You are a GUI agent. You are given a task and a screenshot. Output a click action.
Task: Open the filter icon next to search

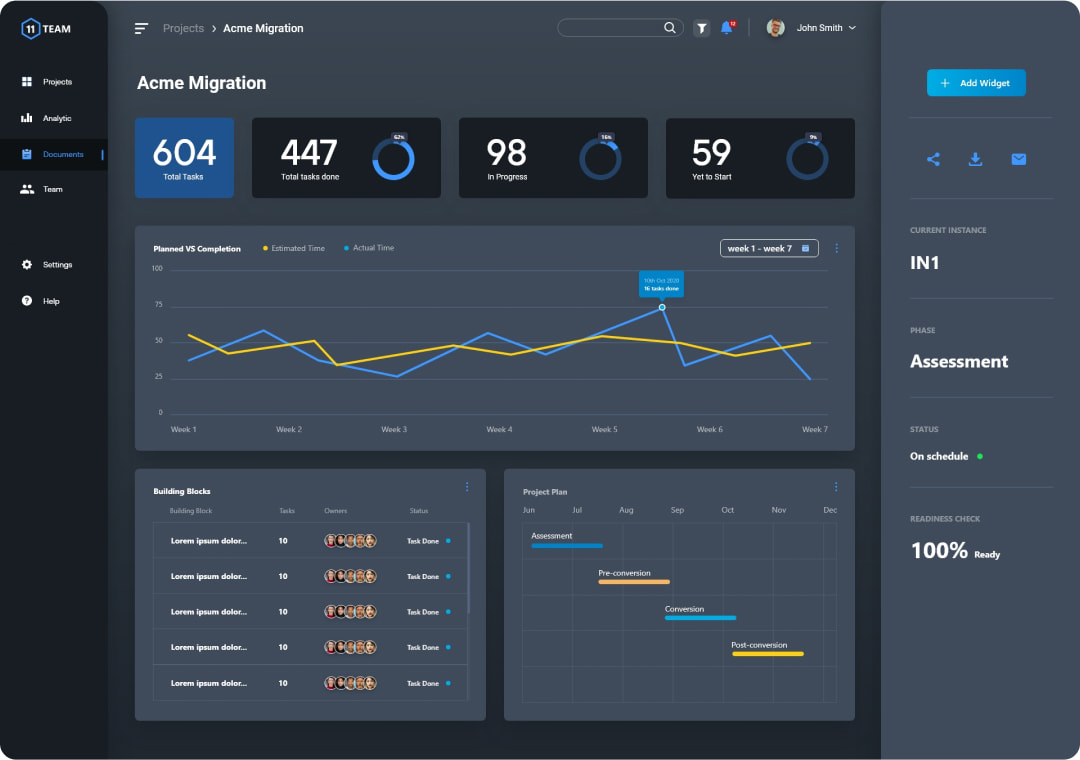tap(702, 28)
